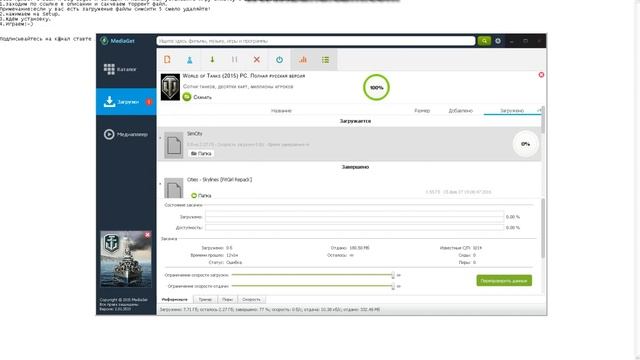Click the add torrent file toolbar icon
Image resolution: width=640 pixels, height=360 pixels.
[167, 60]
